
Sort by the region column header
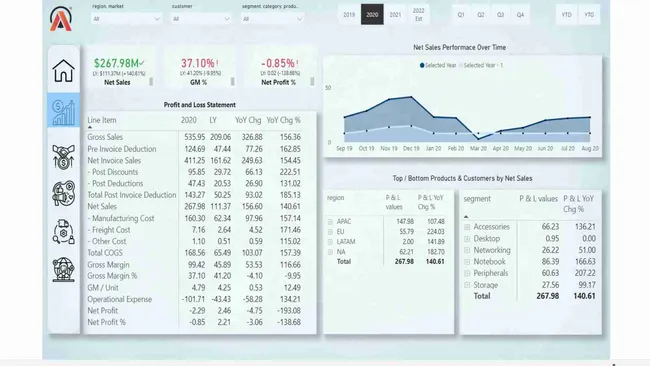(x=335, y=198)
